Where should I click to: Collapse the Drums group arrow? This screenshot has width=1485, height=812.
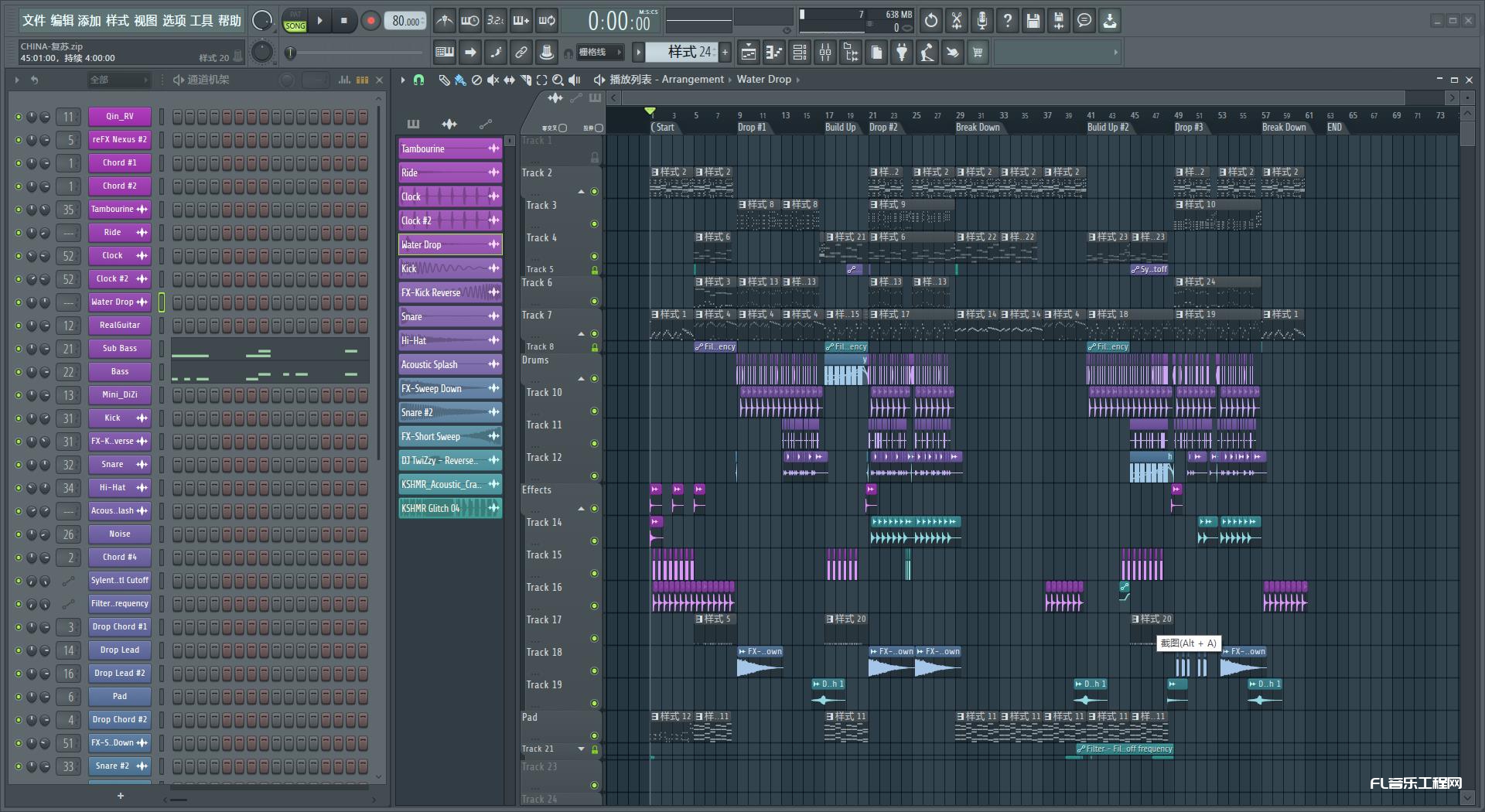pos(581,379)
